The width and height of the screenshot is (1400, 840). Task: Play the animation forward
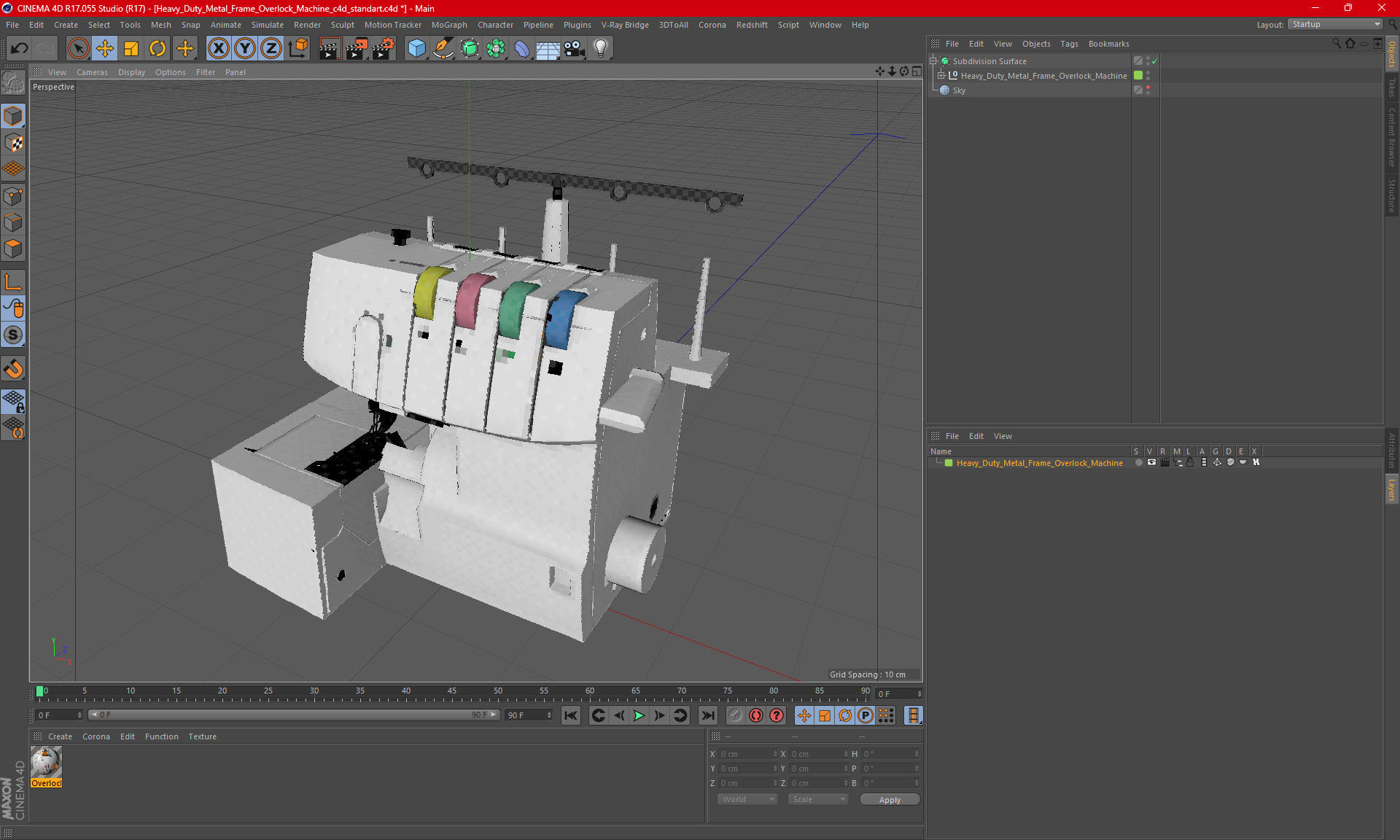(x=639, y=715)
